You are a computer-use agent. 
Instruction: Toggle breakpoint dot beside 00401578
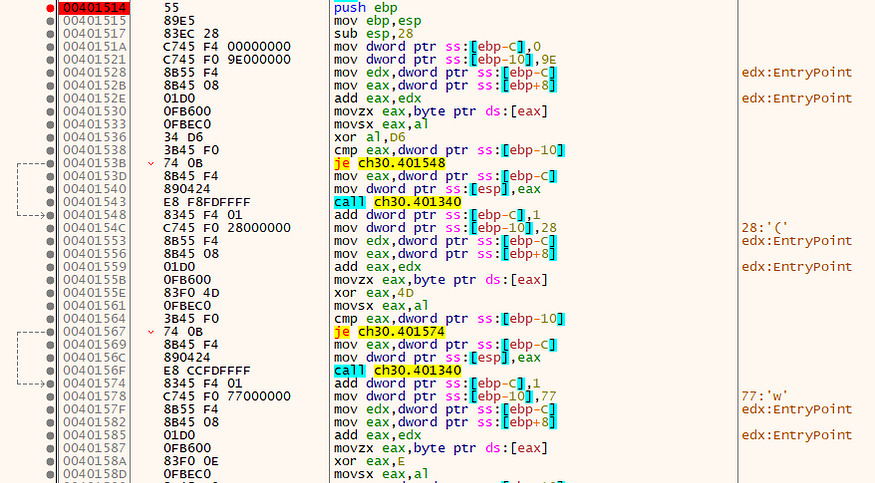pyautogui.click(x=50, y=397)
